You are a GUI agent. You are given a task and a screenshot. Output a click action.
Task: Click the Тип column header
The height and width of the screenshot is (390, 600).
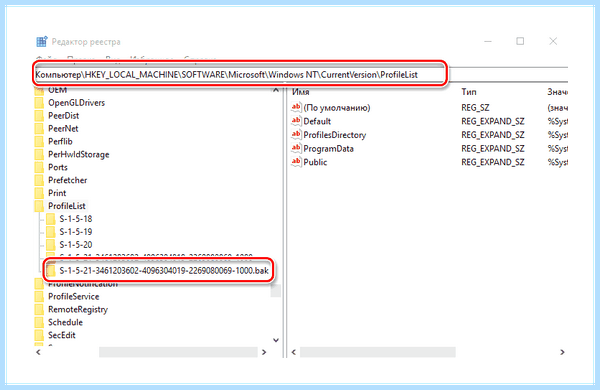point(469,92)
